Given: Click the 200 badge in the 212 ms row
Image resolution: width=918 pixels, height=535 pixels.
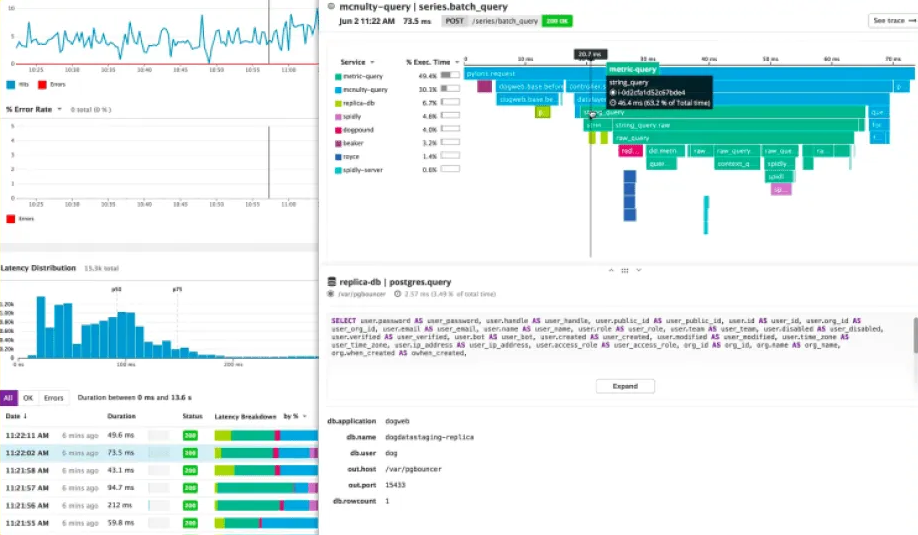Looking at the screenshot, I should coord(190,505).
